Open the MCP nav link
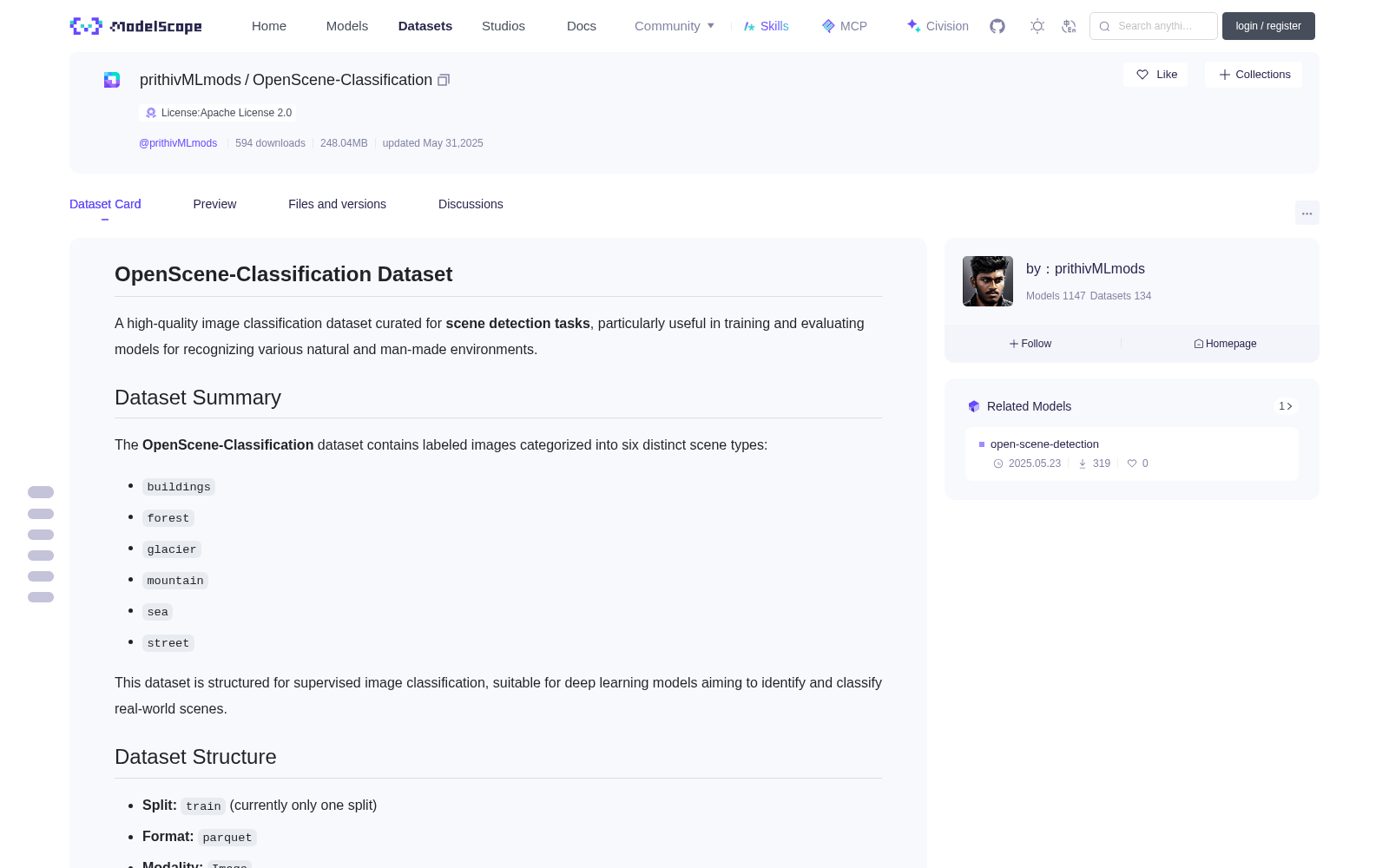The height and width of the screenshot is (868, 1389). [x=845, y=26]
